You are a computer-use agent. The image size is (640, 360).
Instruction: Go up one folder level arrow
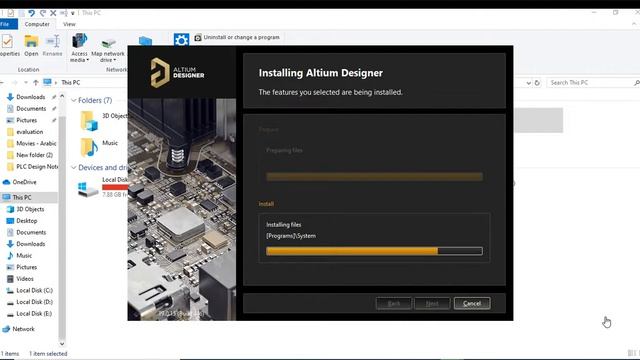coord(36,82)
